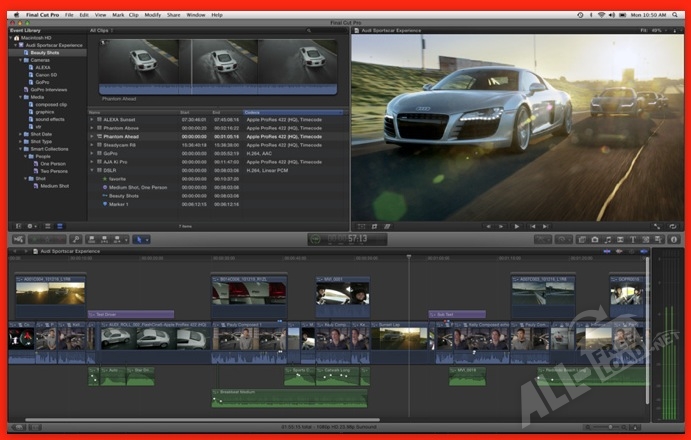Click the Select arrow tool in toolbar
The height and width of the screenshot is (440, 691).
click(x=141, y=240)
